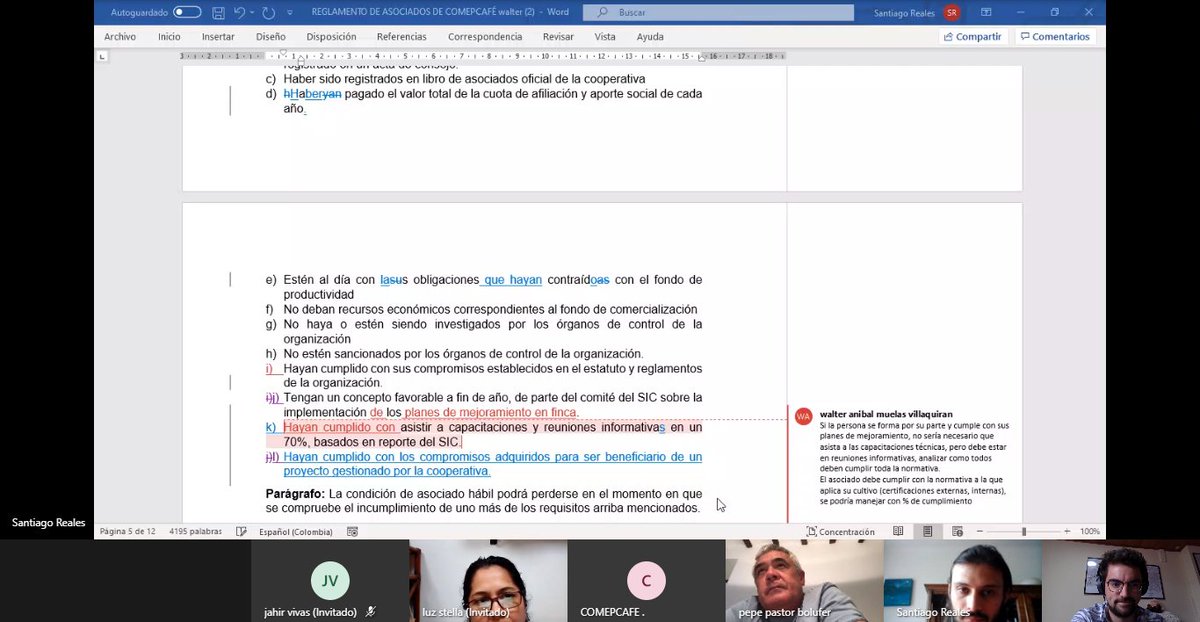Open the Archivo tab
1200x622 pixels.
tap(120, 37)
